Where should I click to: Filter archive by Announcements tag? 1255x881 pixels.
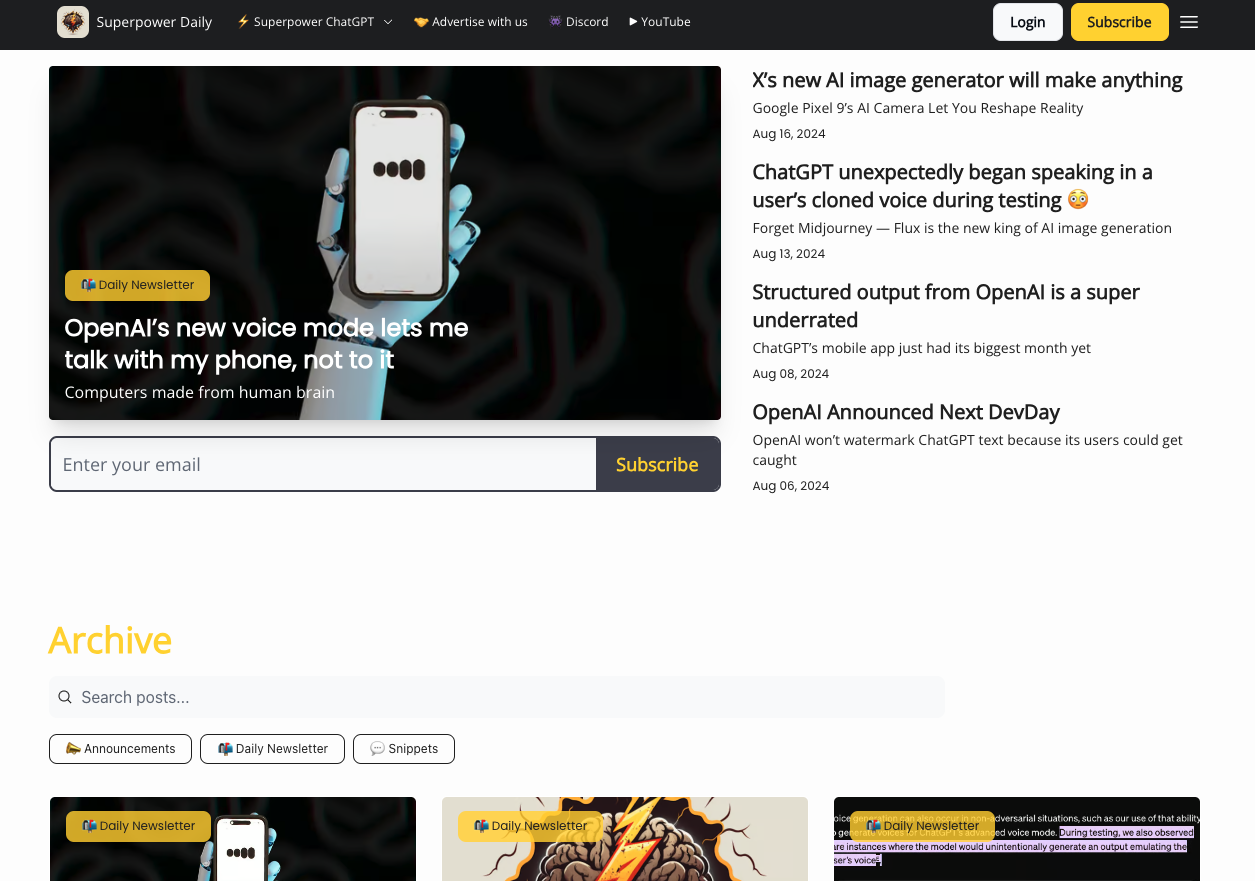pos(120,749)
